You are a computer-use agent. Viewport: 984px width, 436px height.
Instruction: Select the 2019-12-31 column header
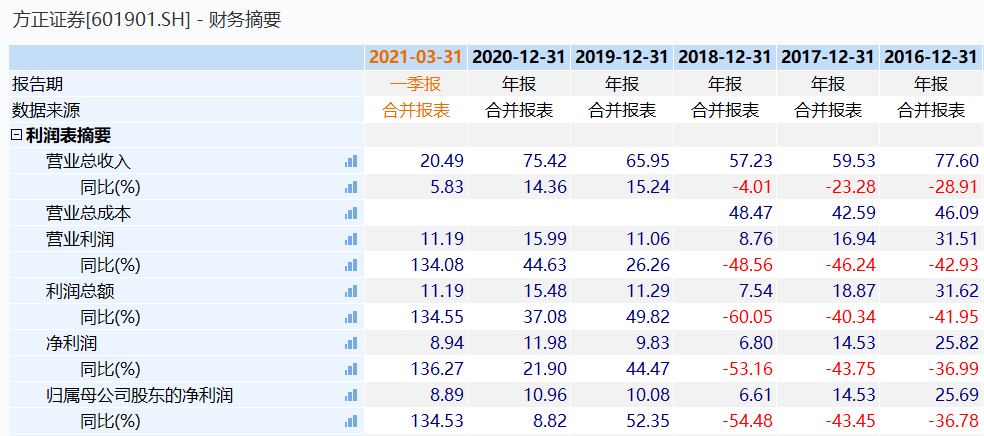point(622,57)
